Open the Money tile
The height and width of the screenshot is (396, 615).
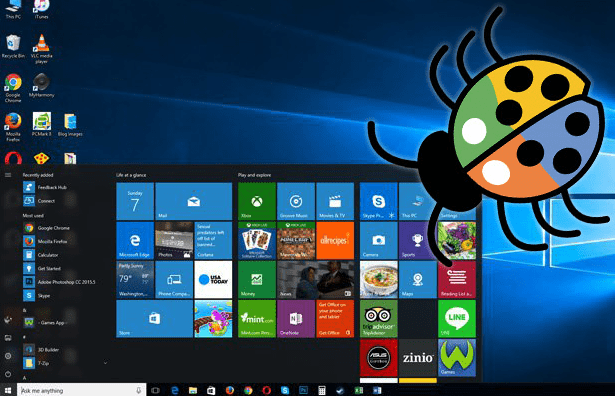(x=257, y=280)
